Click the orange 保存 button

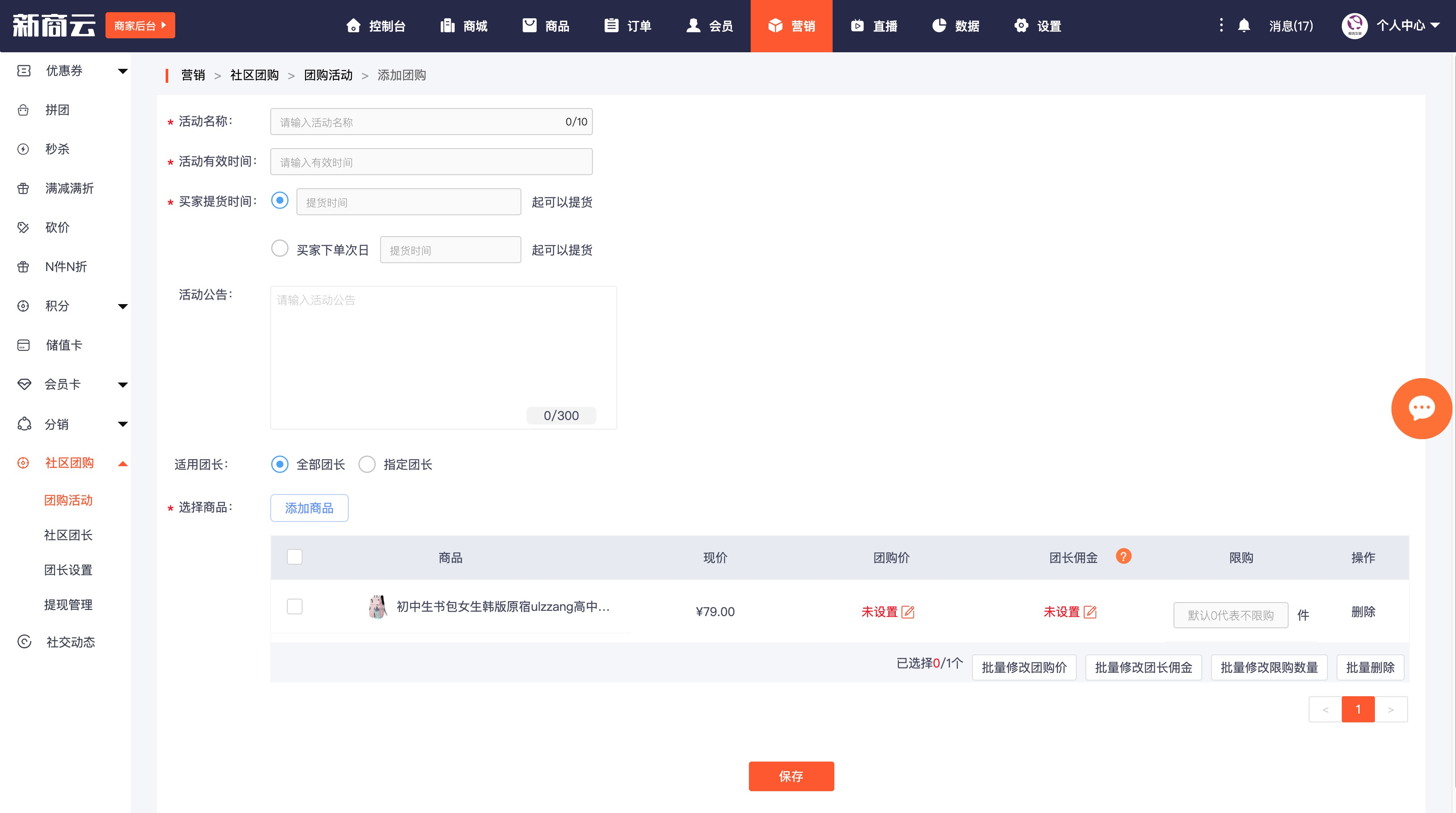[791, 776]
